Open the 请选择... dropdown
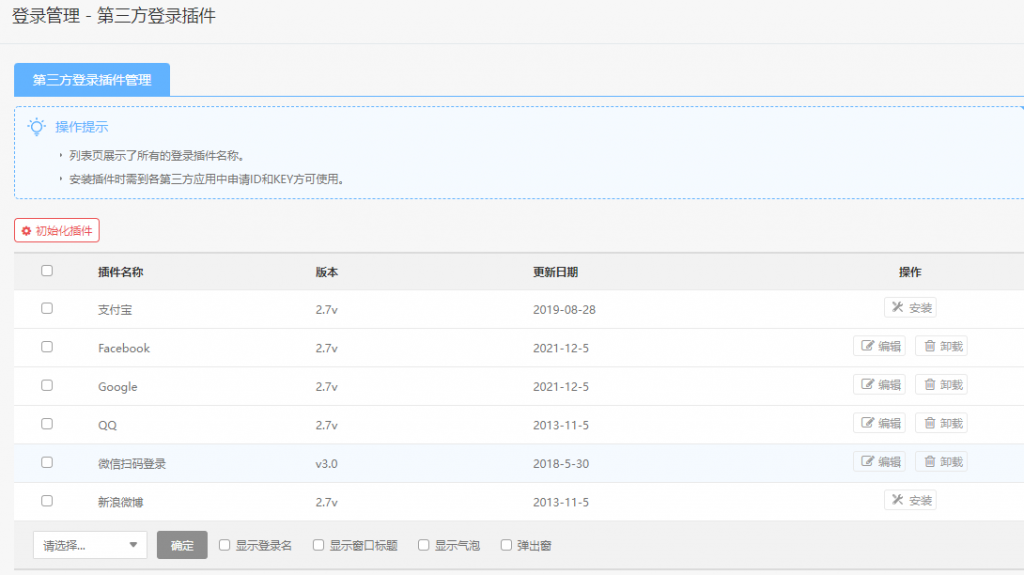This screenshot has height=575, width=1024. click(90, 546)
